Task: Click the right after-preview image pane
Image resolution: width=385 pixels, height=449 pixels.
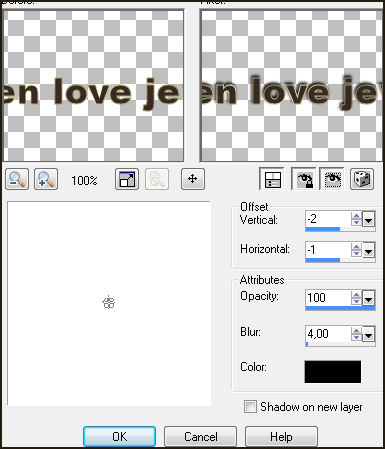Action: coord(291,86)
